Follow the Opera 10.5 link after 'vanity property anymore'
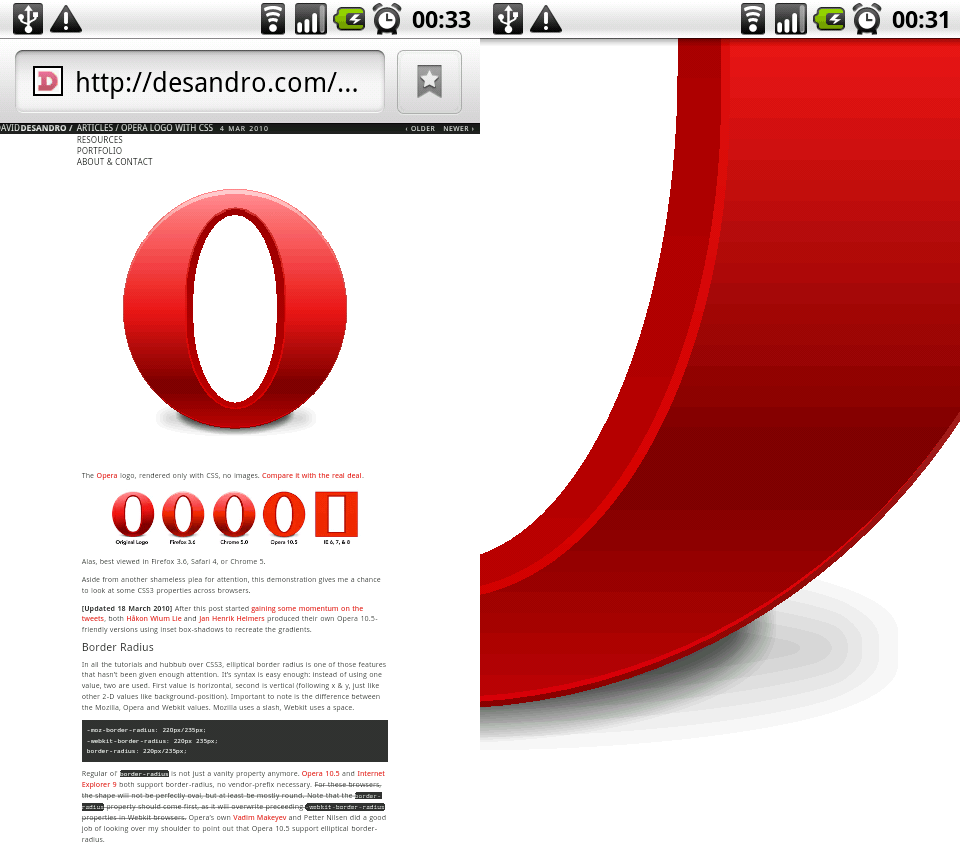 [x=320, y=773]
